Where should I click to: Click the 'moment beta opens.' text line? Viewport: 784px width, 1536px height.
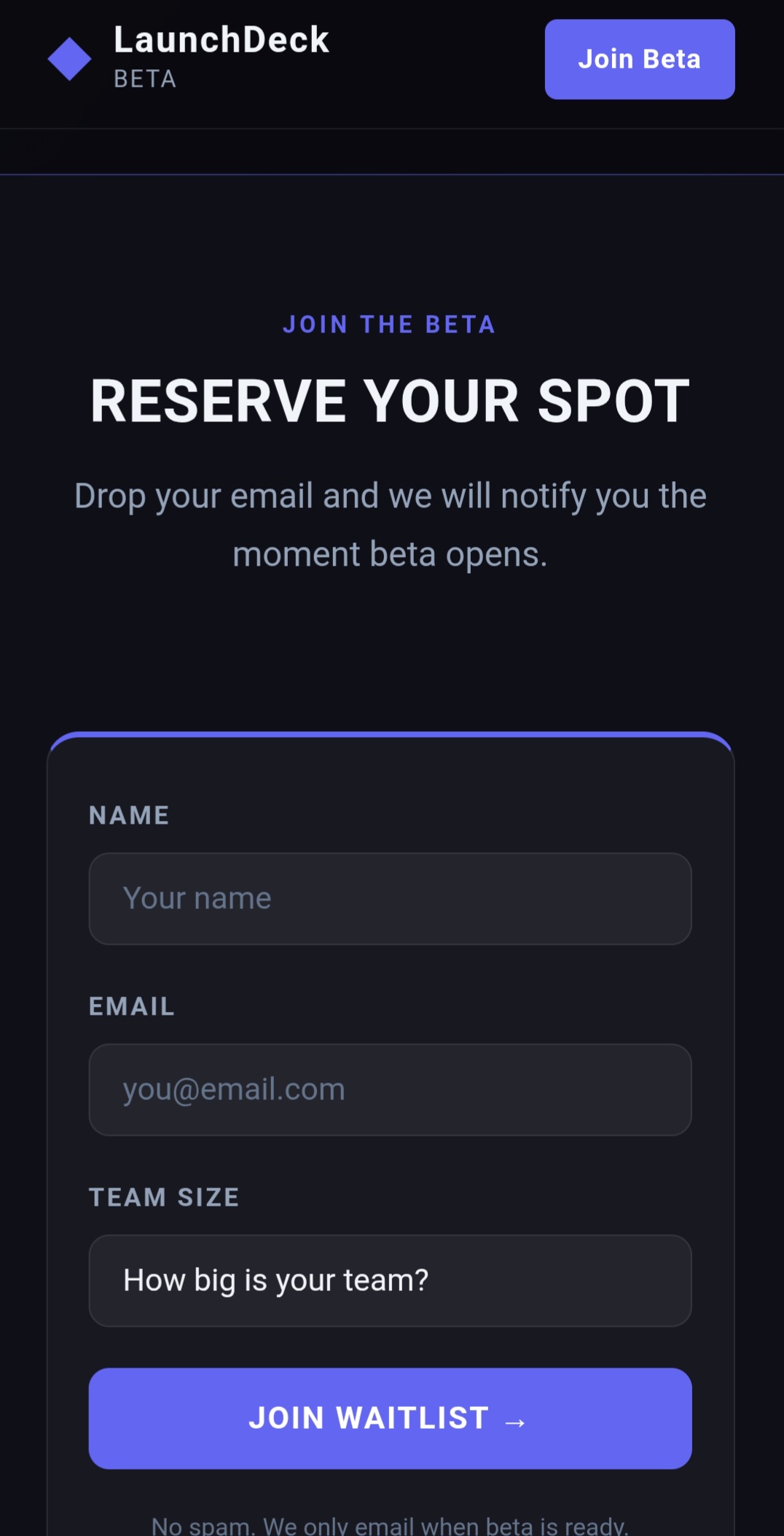(390, 555)
